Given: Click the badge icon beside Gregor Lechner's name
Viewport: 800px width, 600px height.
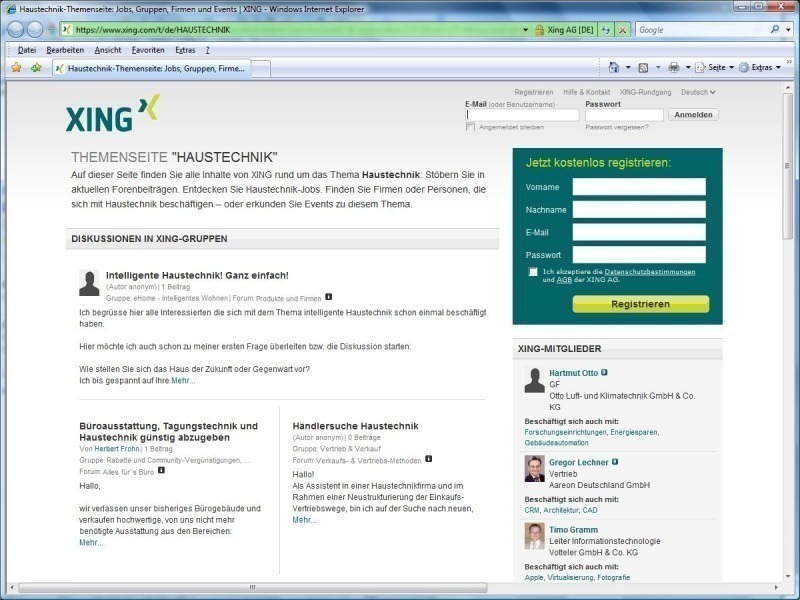Looking at the screenshot, I should [615, 462].
